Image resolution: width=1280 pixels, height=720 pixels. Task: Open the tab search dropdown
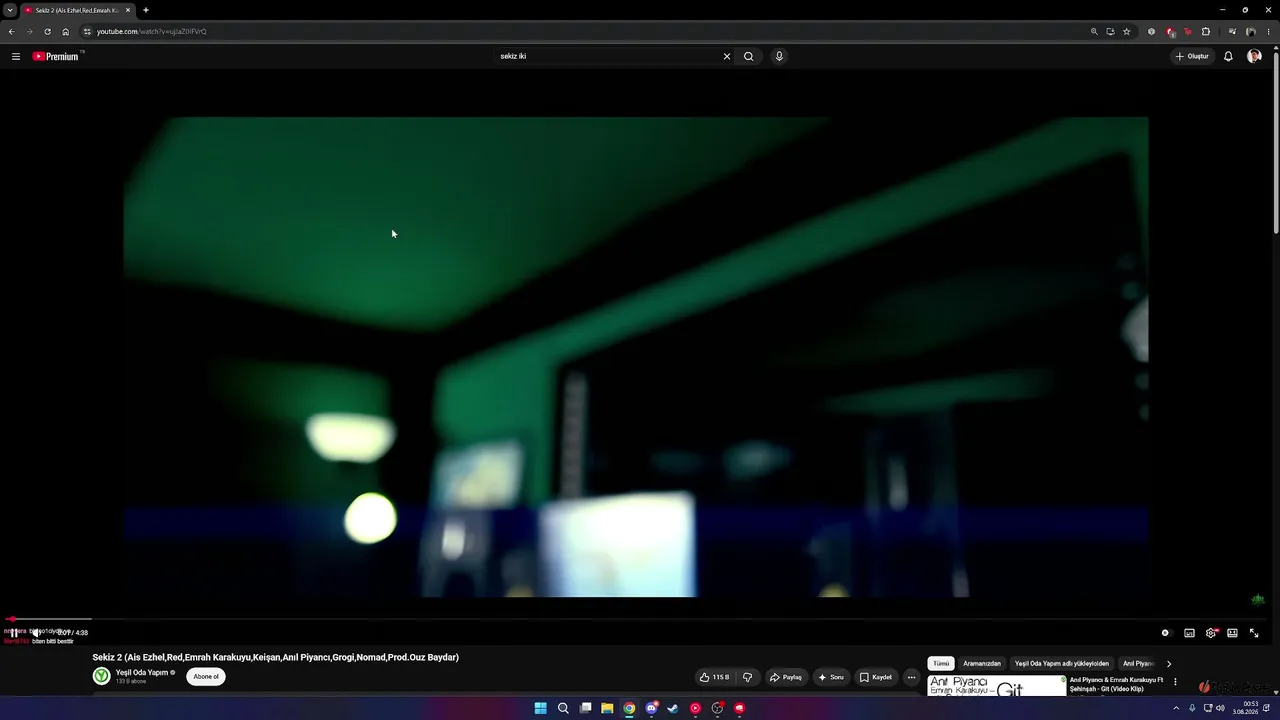click(10, 10)
